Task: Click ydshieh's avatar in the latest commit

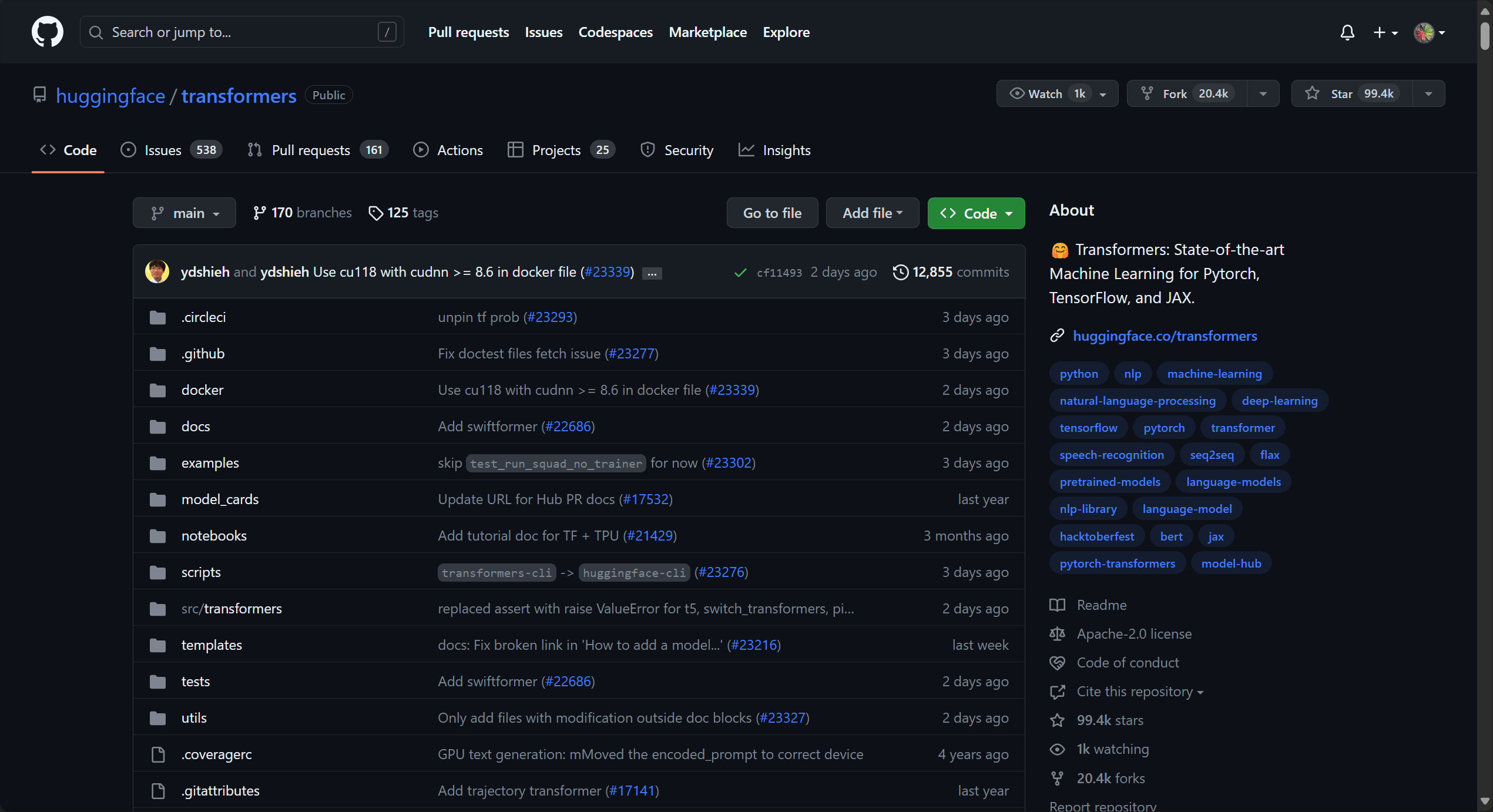Action: click(x=157, y=271)
